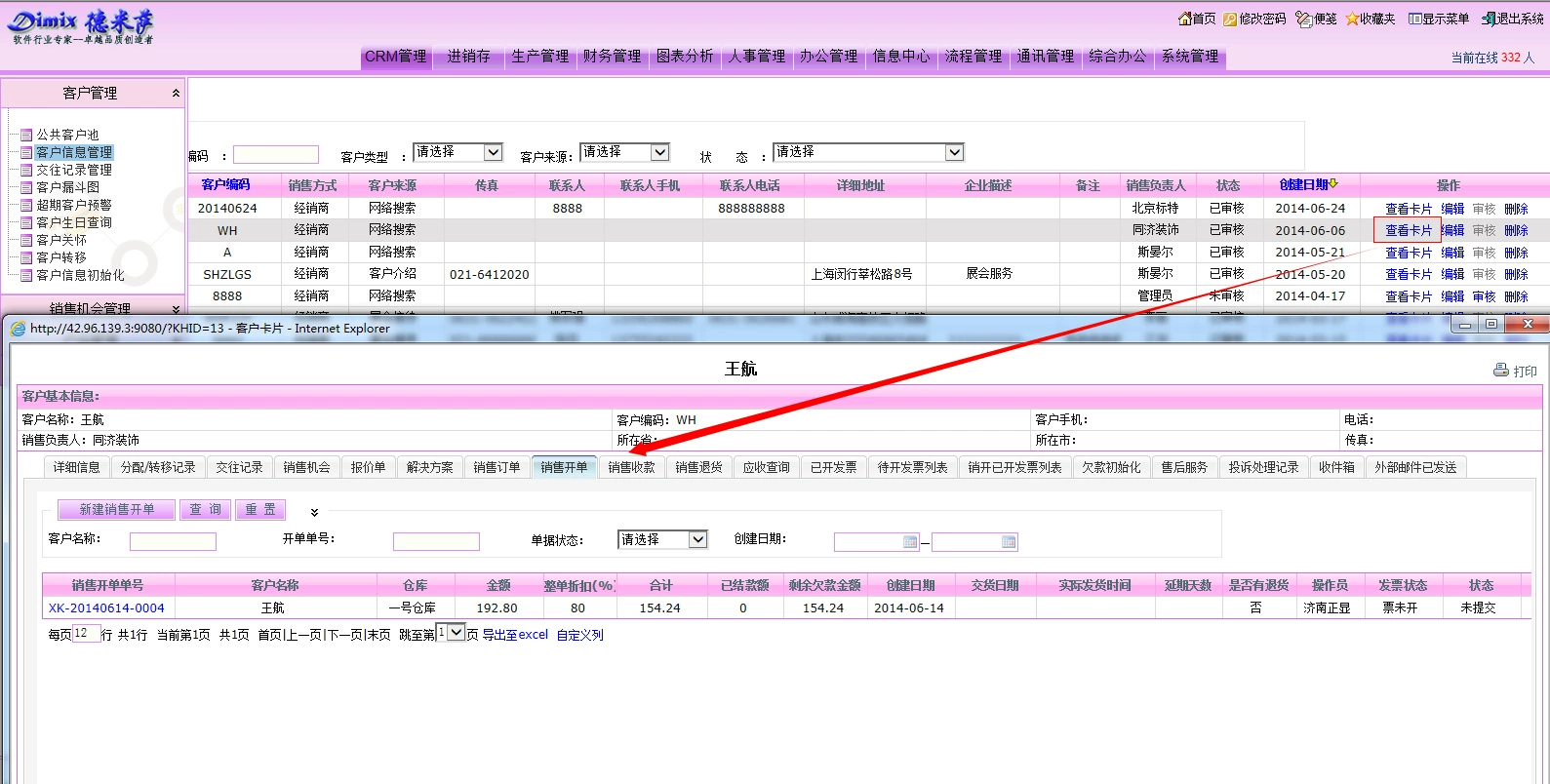Switch to the 分配/转移记录 tab
Screen dimensions: 1550x784
(x=158, y=468)
